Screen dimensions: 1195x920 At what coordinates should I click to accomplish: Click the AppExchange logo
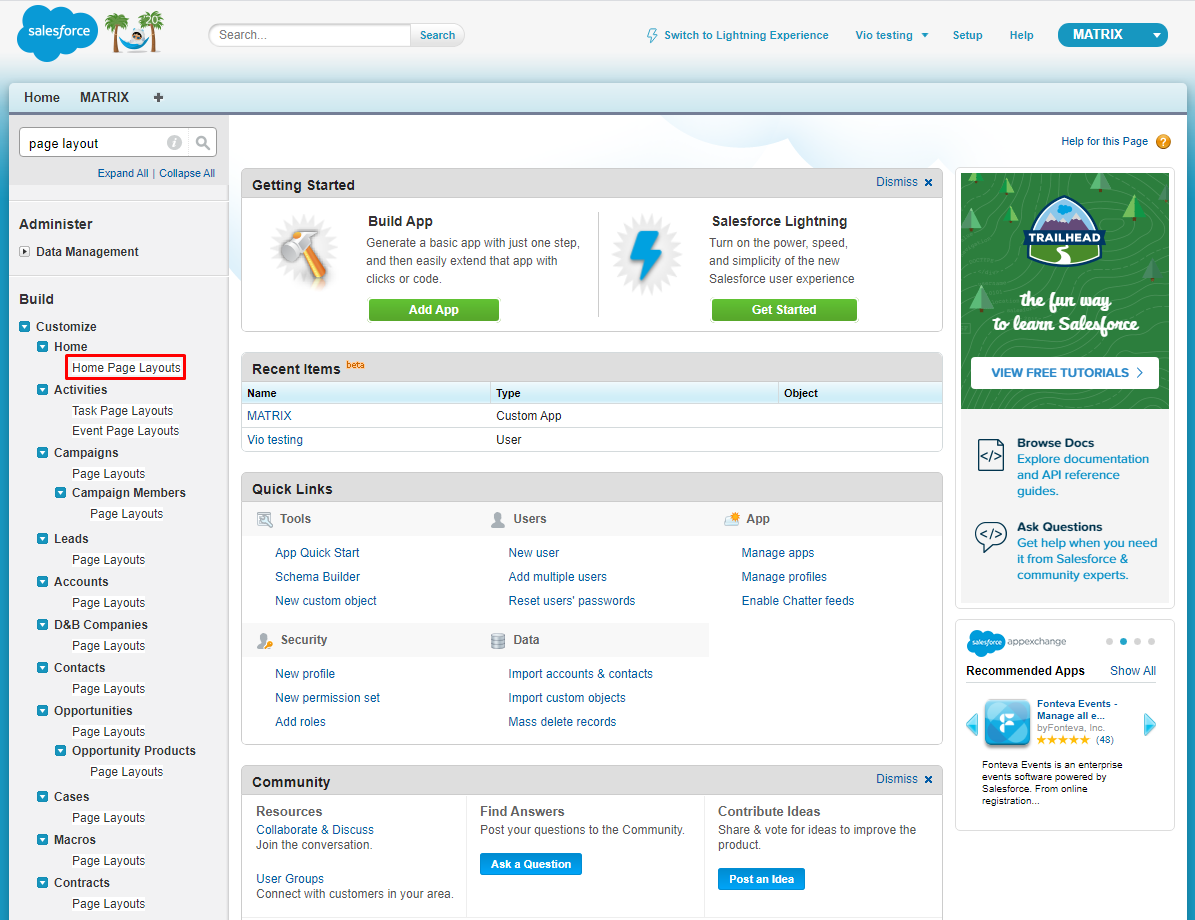click(x=1016, y=643)
